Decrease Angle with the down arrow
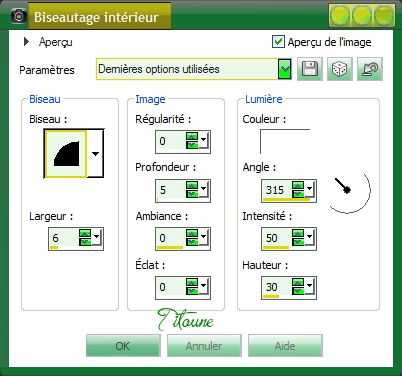The width and height of the screenshot is (402, 376). tap(298, 194)
